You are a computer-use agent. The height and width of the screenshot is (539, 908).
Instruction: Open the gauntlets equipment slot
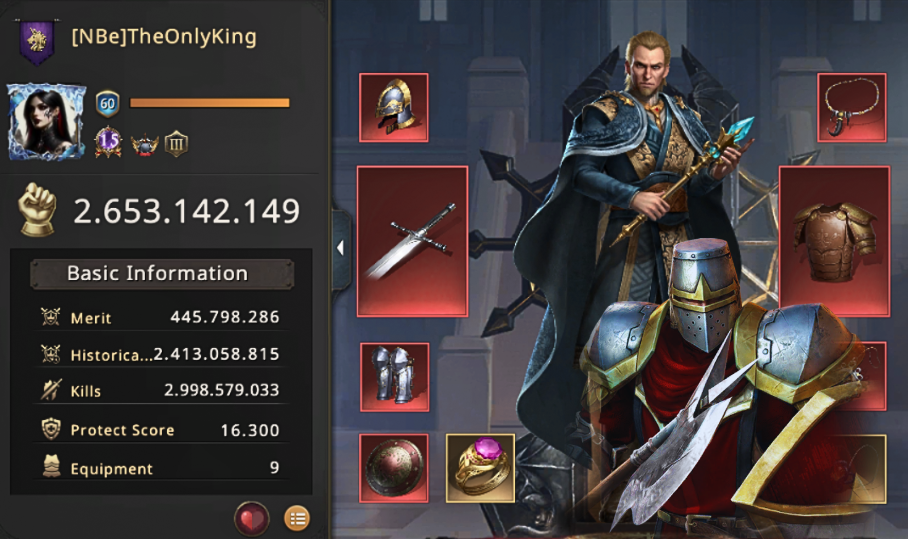[394, 377]
